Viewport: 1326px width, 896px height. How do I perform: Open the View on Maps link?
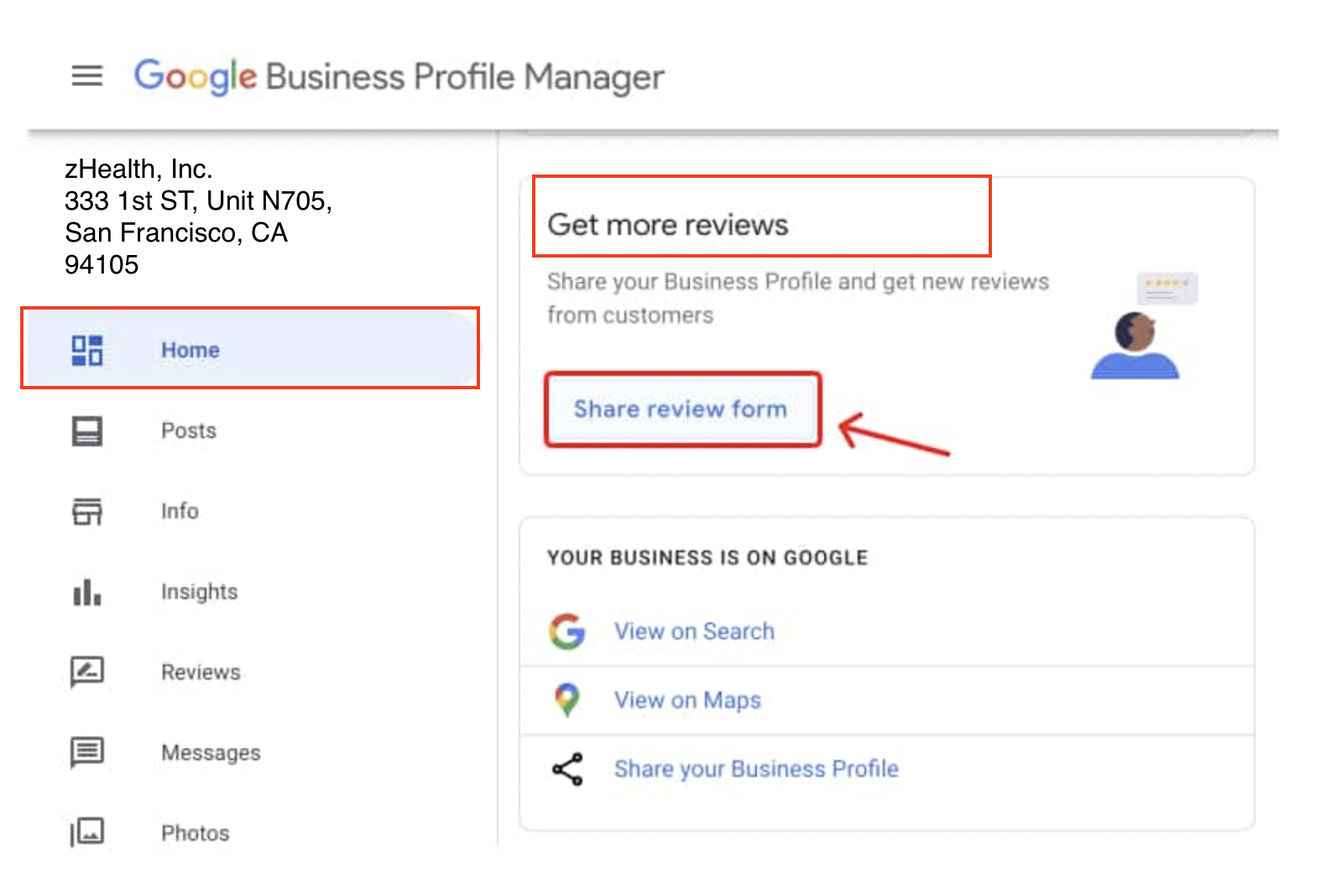click(x=688, y=701)
